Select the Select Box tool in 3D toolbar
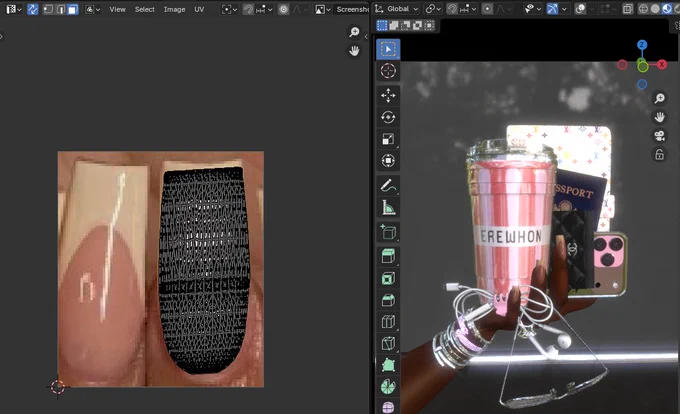The width and height of the screenshot is (680, 414). [388, 49]
